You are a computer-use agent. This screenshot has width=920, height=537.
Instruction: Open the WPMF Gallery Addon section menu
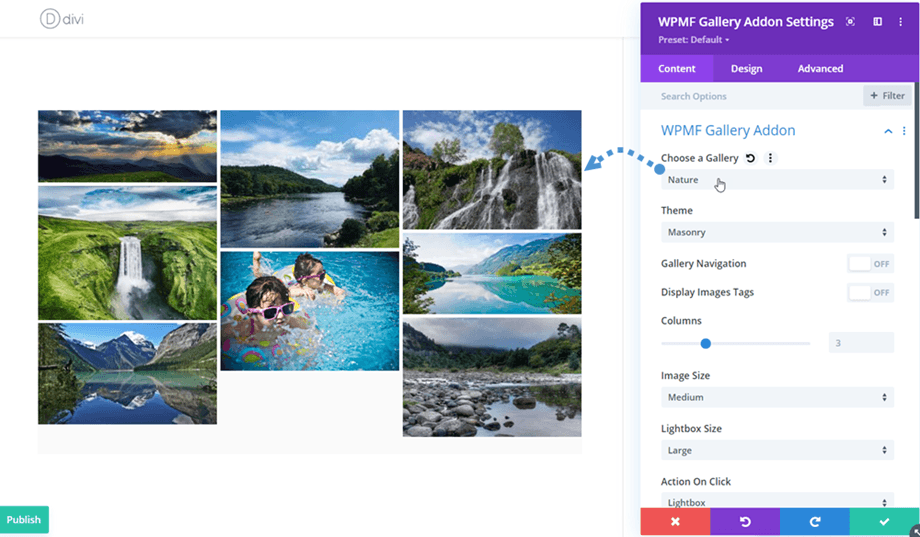tap(903, 131)
